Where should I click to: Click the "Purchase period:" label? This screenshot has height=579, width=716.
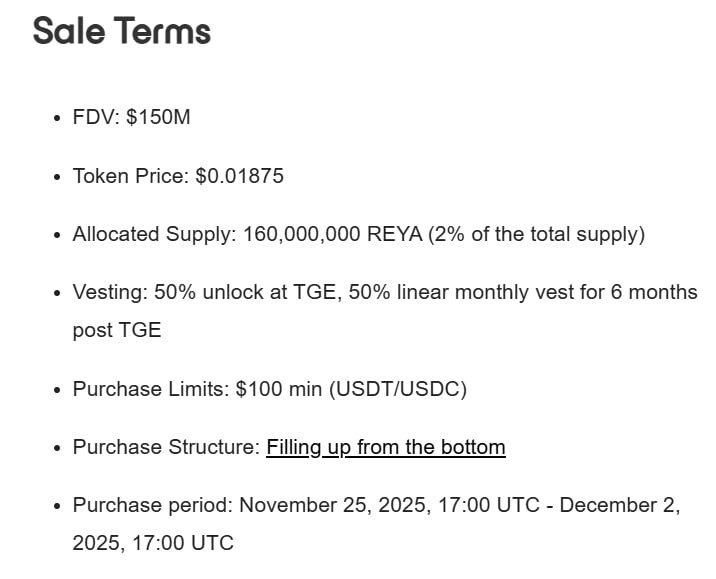click(152, 505)
